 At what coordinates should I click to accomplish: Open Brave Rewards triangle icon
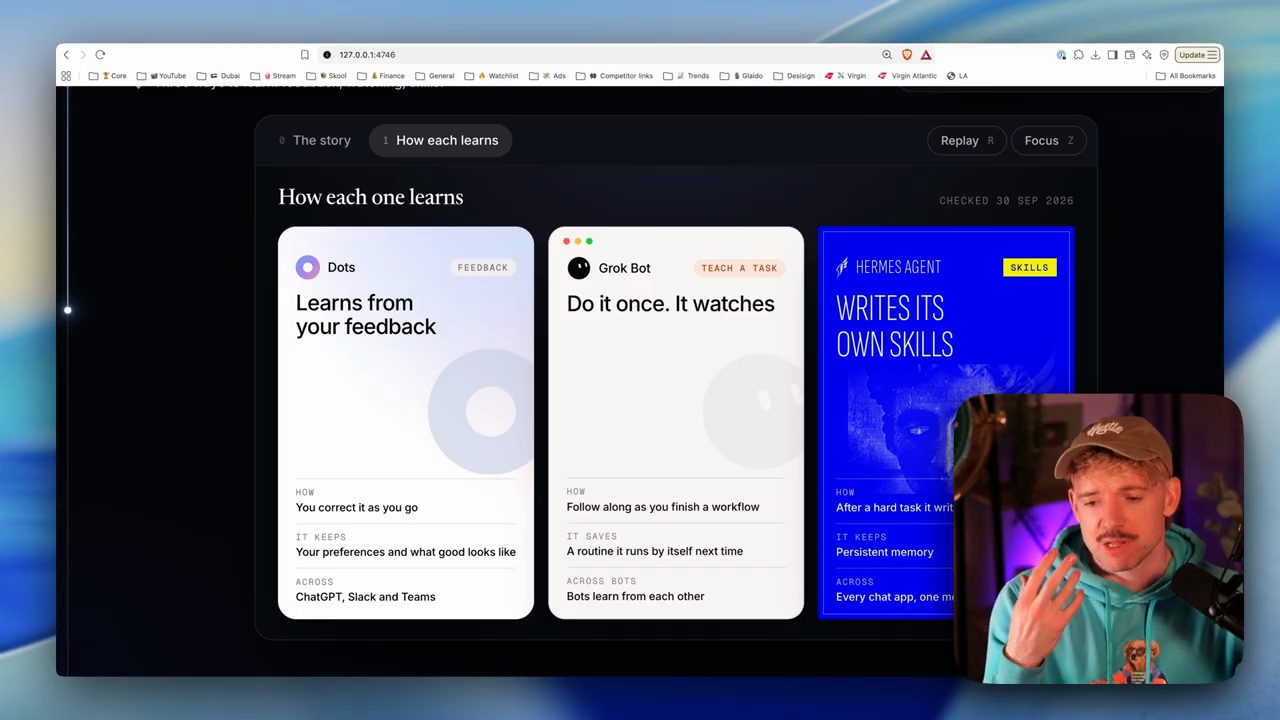pos(926,55)
